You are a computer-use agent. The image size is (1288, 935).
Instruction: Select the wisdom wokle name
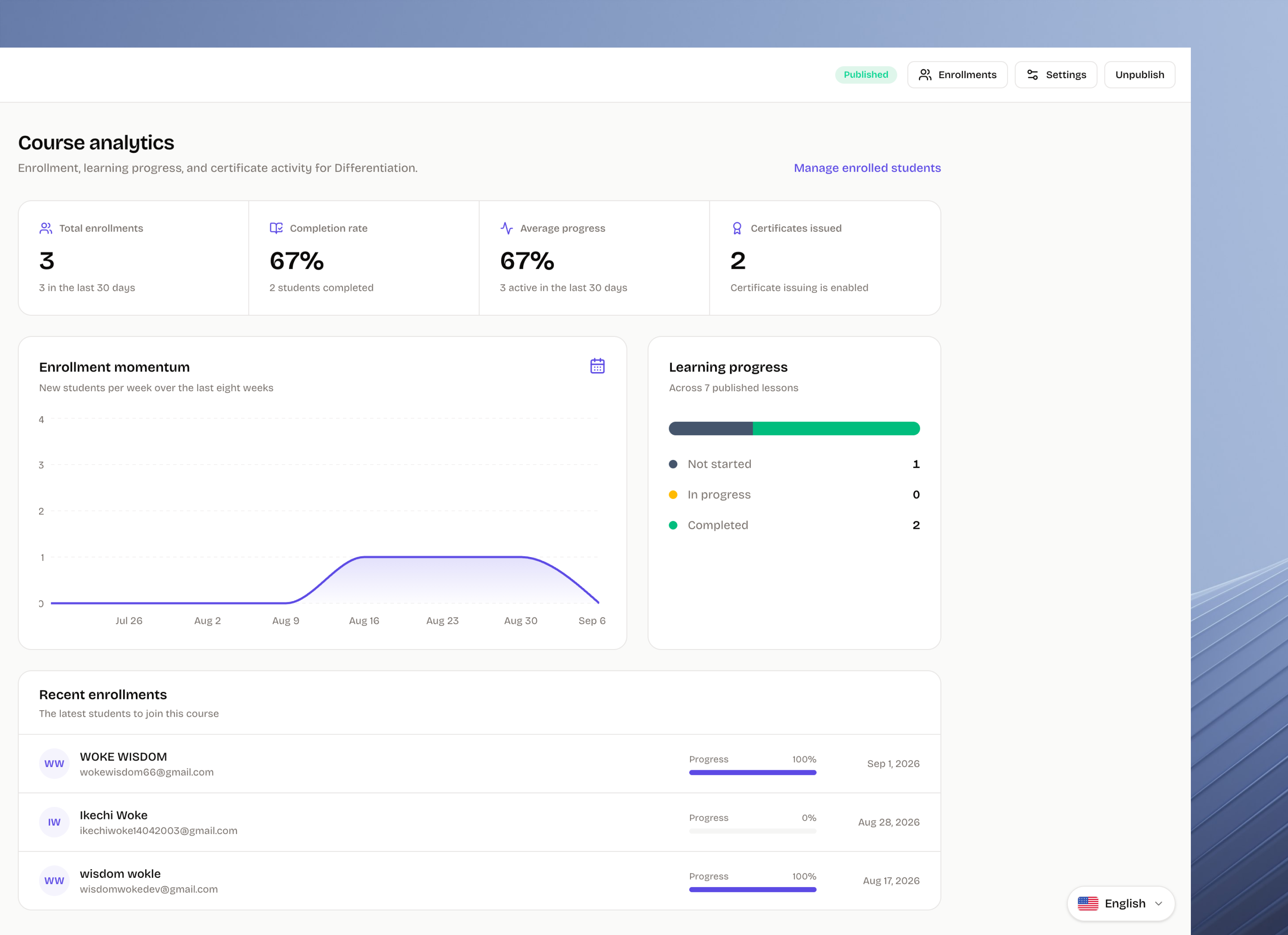click(x=120, y=874)
